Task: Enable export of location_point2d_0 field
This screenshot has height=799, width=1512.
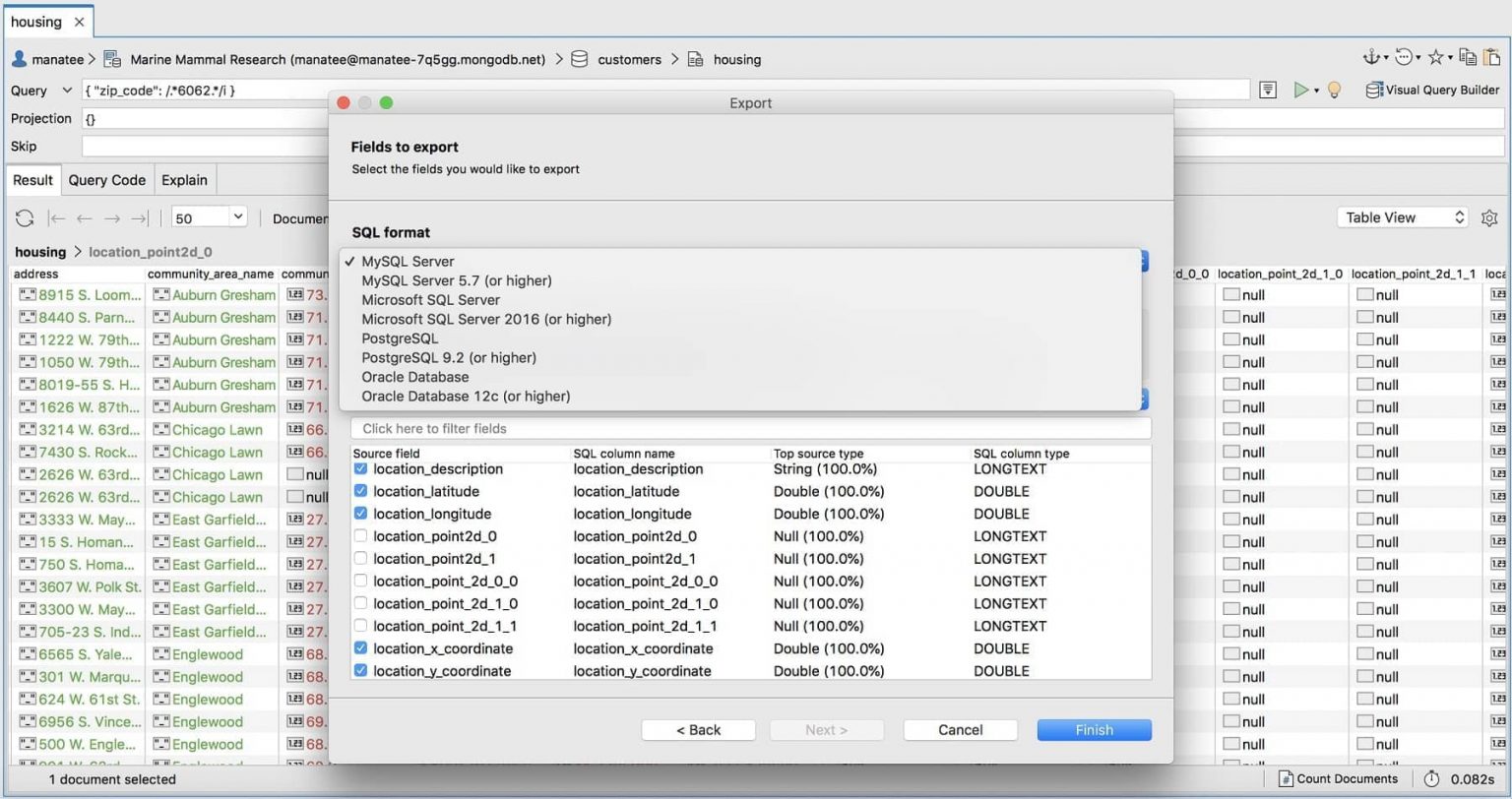Action: pos(360,535)
